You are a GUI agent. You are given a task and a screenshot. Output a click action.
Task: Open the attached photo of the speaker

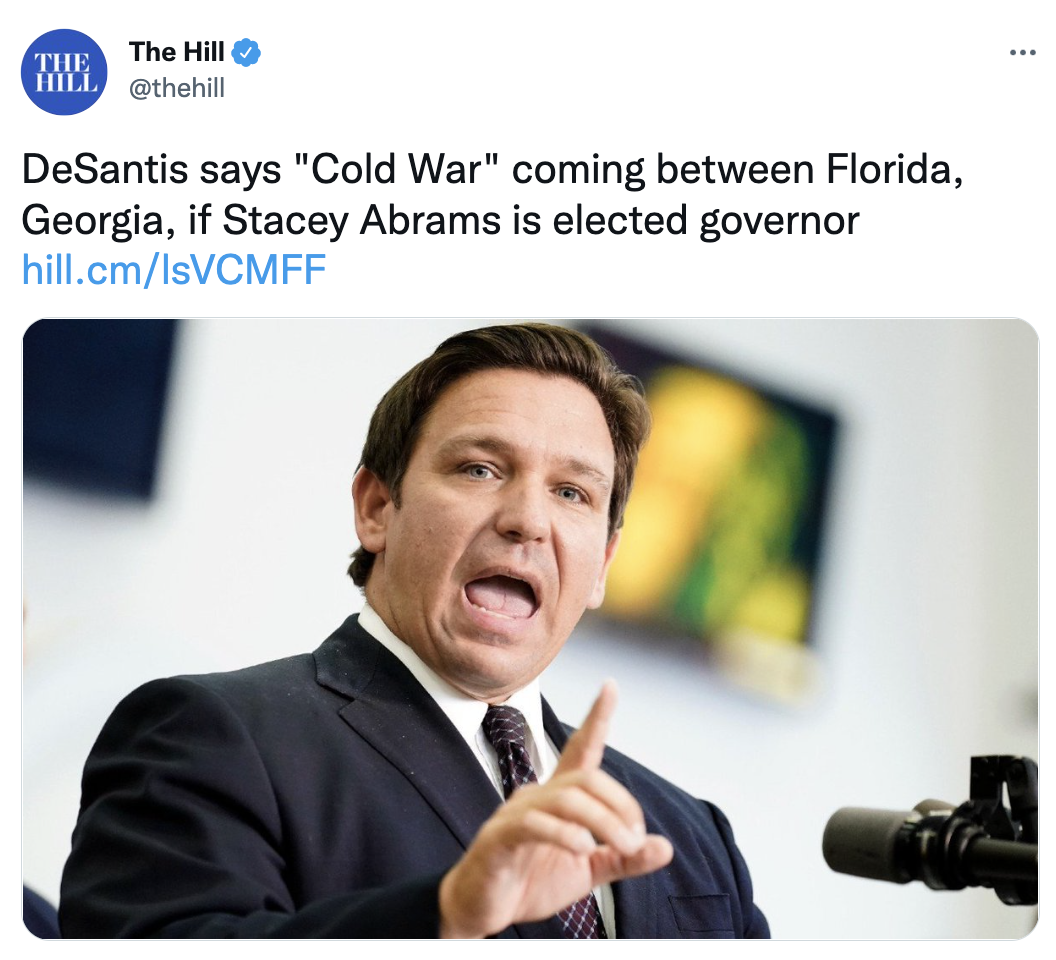tap(531, 629)
